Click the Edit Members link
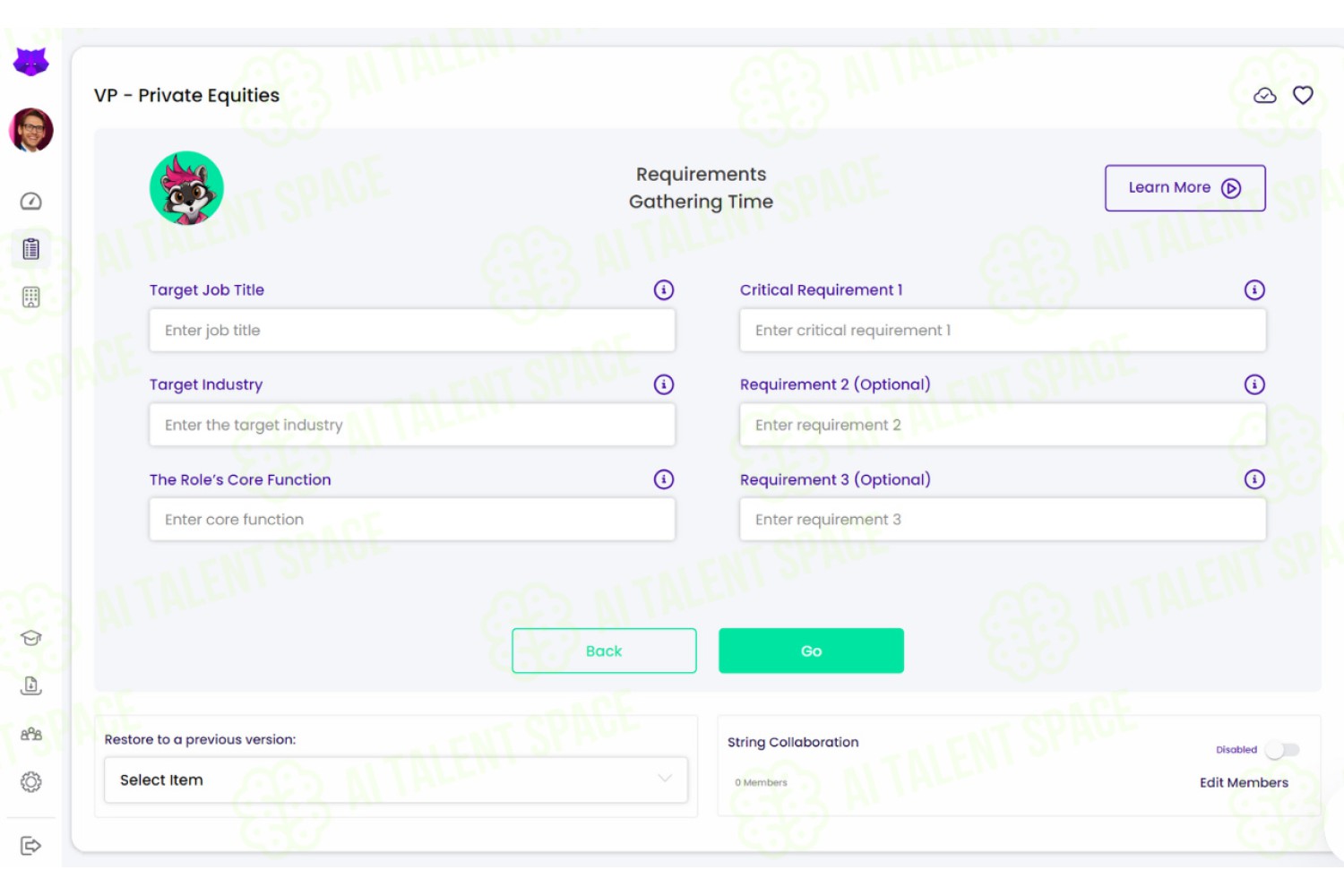Screen dimensions: 1344x896 [x=1244, y=782]
